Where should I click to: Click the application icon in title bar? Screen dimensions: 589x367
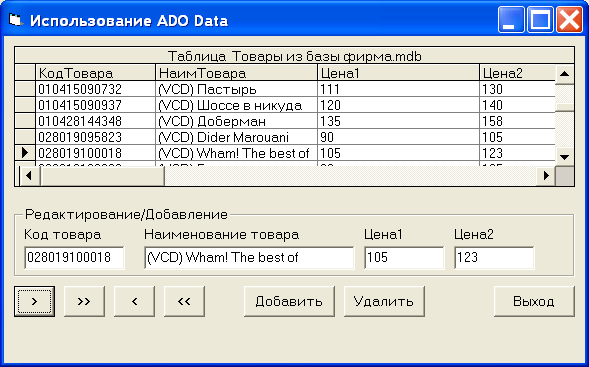click(x=15, y=20)
